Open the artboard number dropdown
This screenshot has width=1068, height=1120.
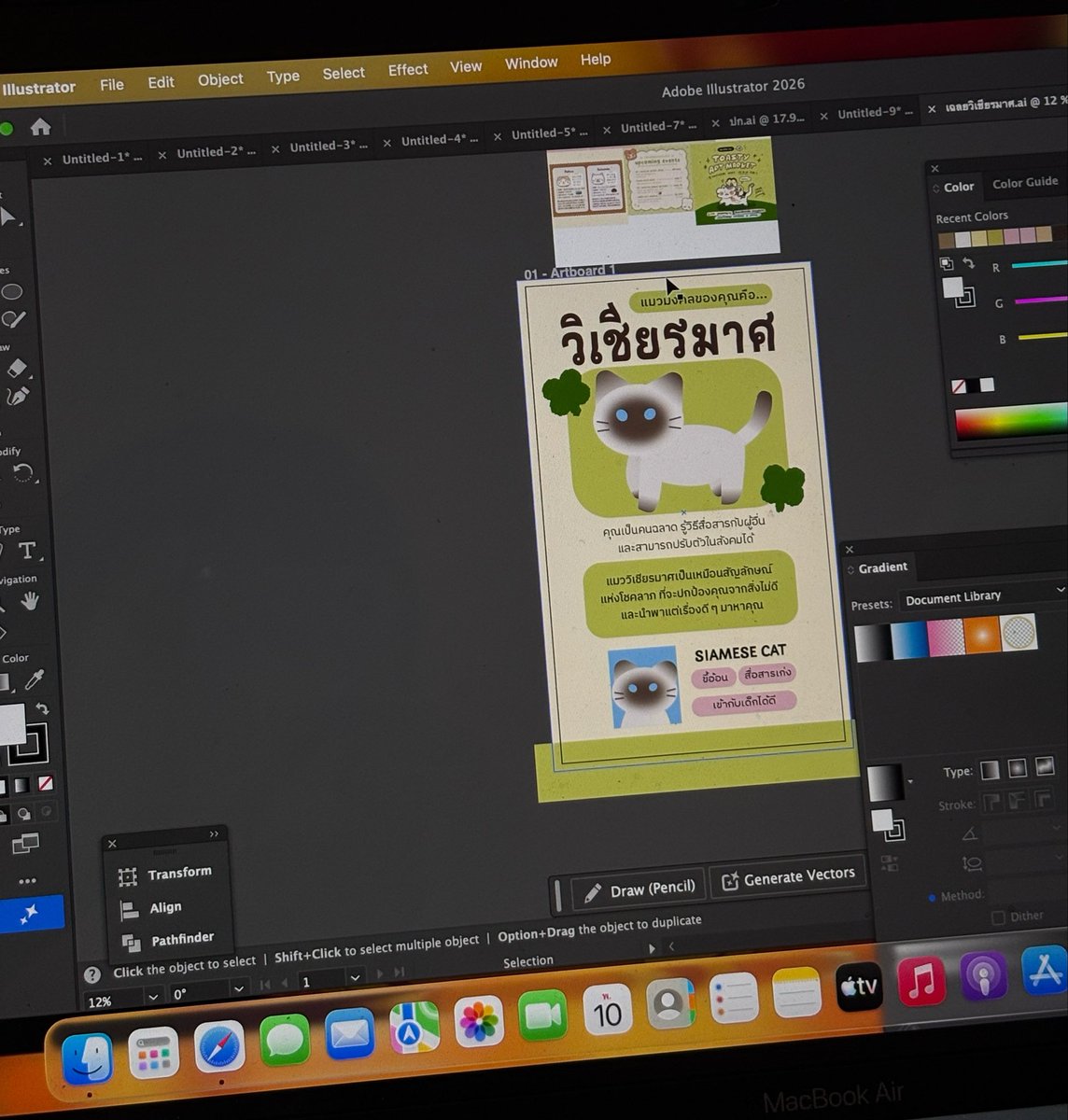pyautogui.click(x=355, y=978)
